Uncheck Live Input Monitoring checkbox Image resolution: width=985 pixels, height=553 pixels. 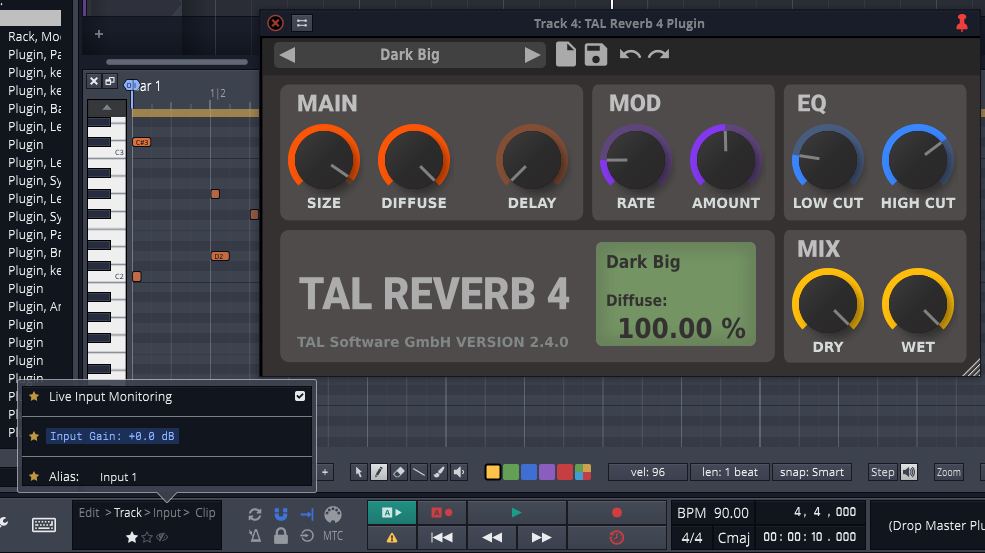(x=300, y=396)
